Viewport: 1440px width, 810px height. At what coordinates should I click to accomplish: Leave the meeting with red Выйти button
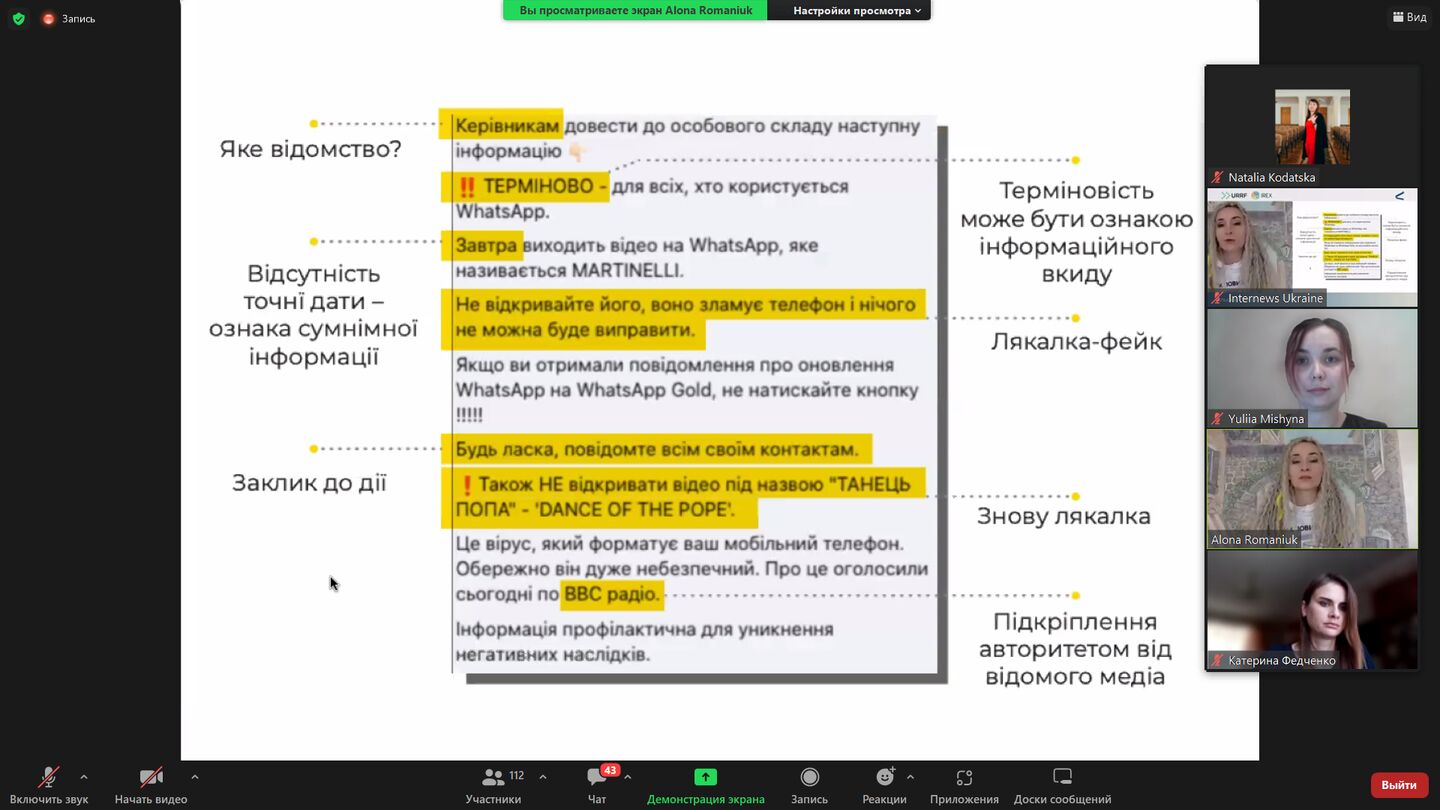tap(1399, 785)
